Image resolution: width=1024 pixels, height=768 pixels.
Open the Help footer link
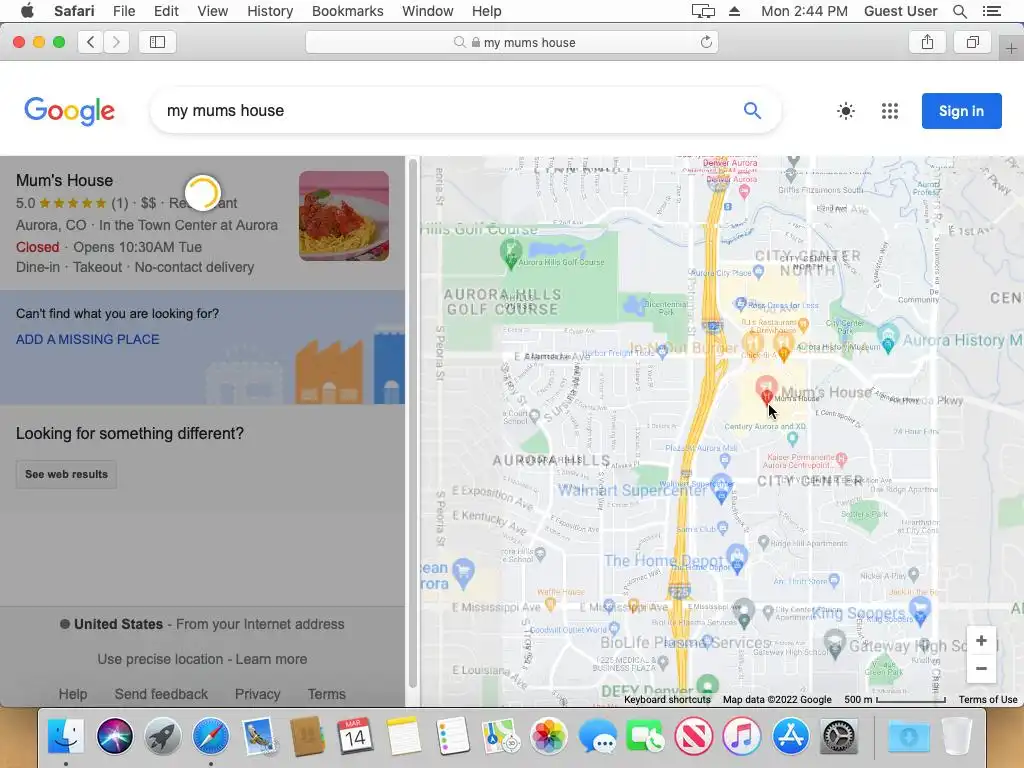tap(72, 694)
